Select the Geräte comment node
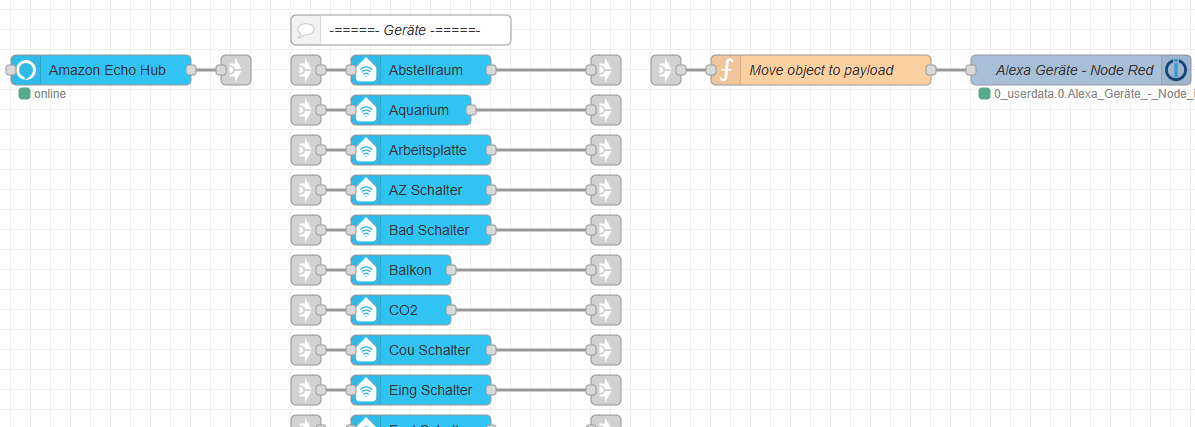The image size is (1195, 427). click(401, 30)
